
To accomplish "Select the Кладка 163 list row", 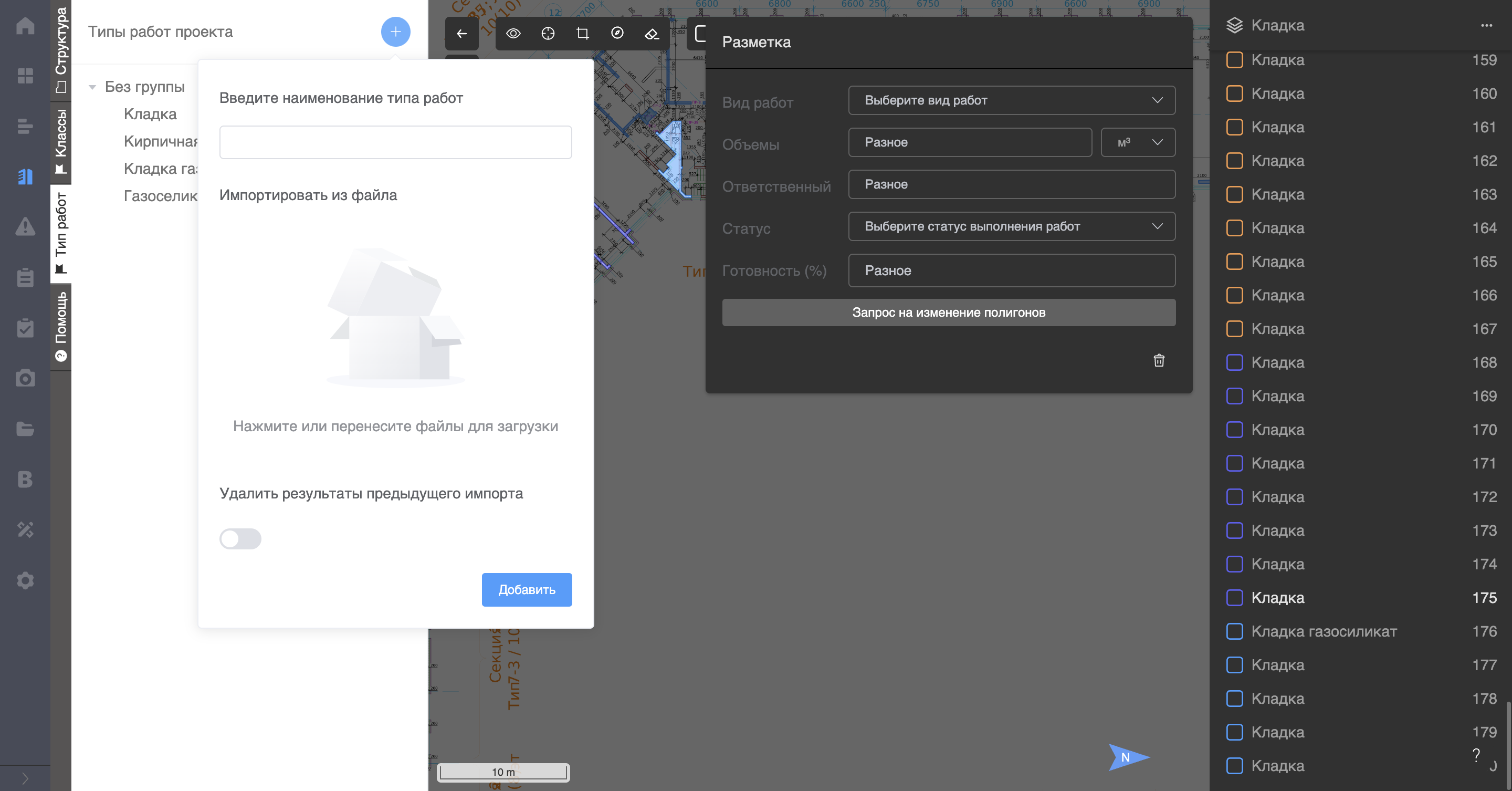I will coord(1361,194).
